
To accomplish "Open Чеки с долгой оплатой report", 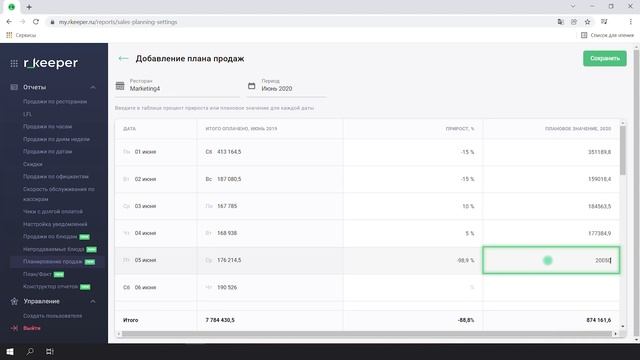I will point(53,212).
